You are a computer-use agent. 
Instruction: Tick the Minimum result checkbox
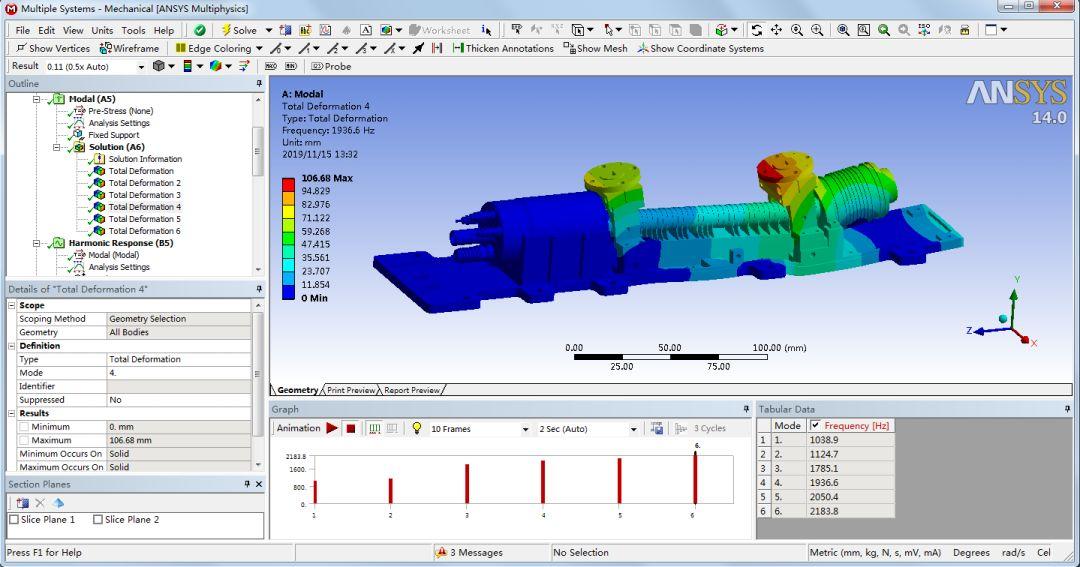24,427
